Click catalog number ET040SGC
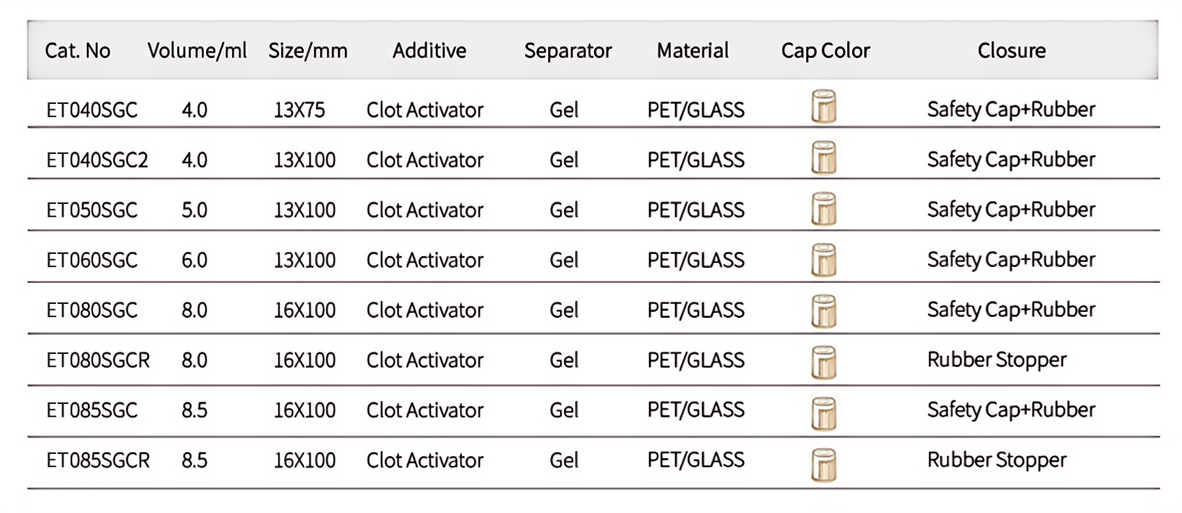The width and height of the screenshot is (1182, 513). 92,110
